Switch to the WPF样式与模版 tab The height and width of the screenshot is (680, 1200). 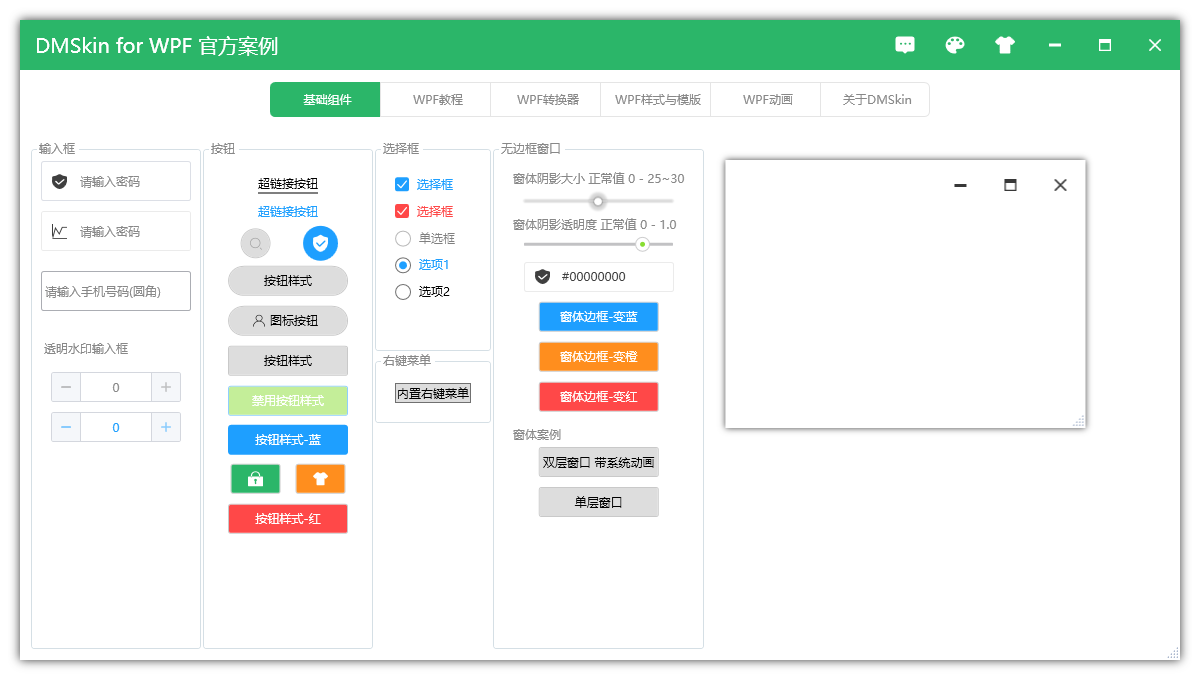pyautogui.click(x=656, y=100)
